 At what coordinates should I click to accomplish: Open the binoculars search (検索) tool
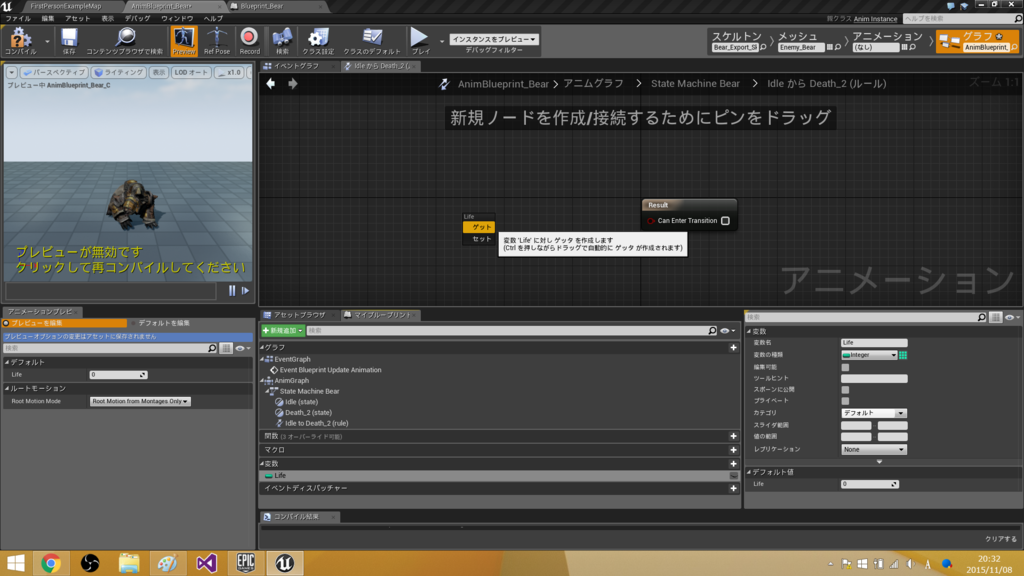(x=282, y=40)
